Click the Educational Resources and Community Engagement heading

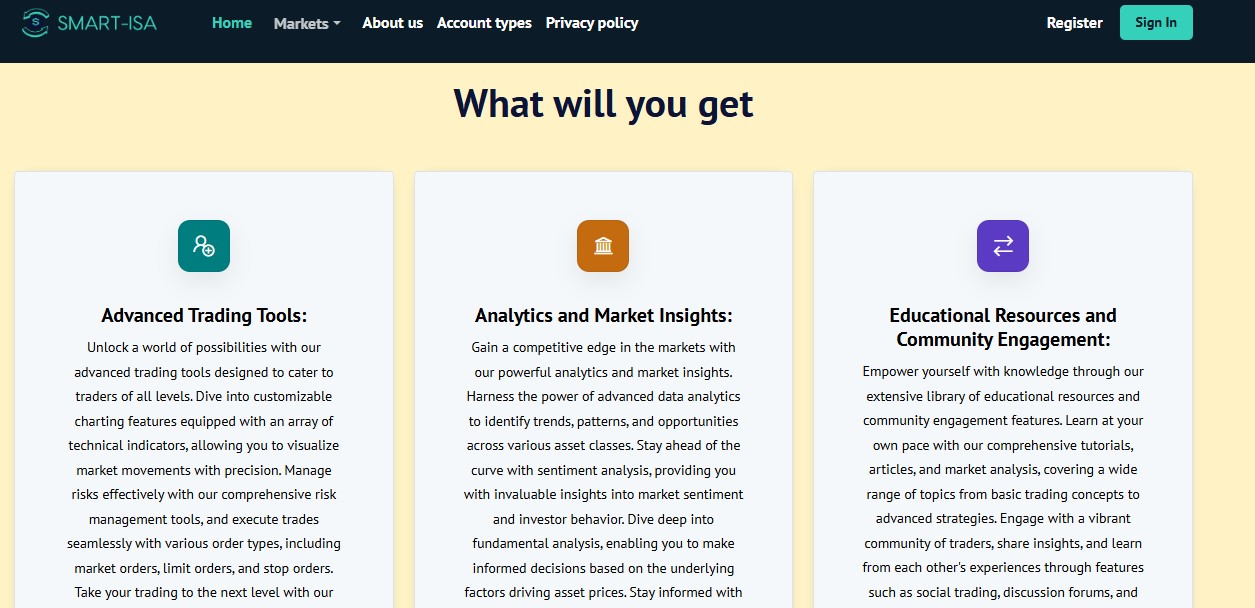click(x=1003, y=327)
